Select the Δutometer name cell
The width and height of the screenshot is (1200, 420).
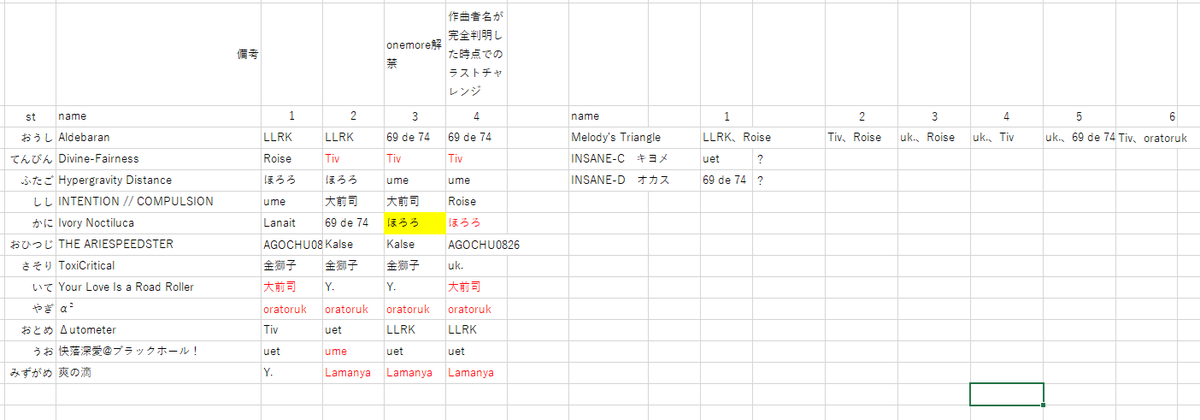(158, 330)
